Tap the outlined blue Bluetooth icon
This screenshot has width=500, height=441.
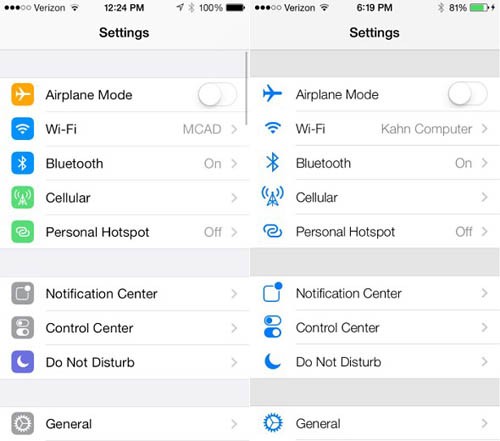click(273, 163)
